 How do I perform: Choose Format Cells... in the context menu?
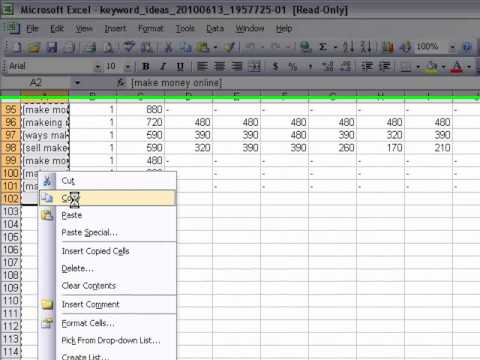[107, 323]
